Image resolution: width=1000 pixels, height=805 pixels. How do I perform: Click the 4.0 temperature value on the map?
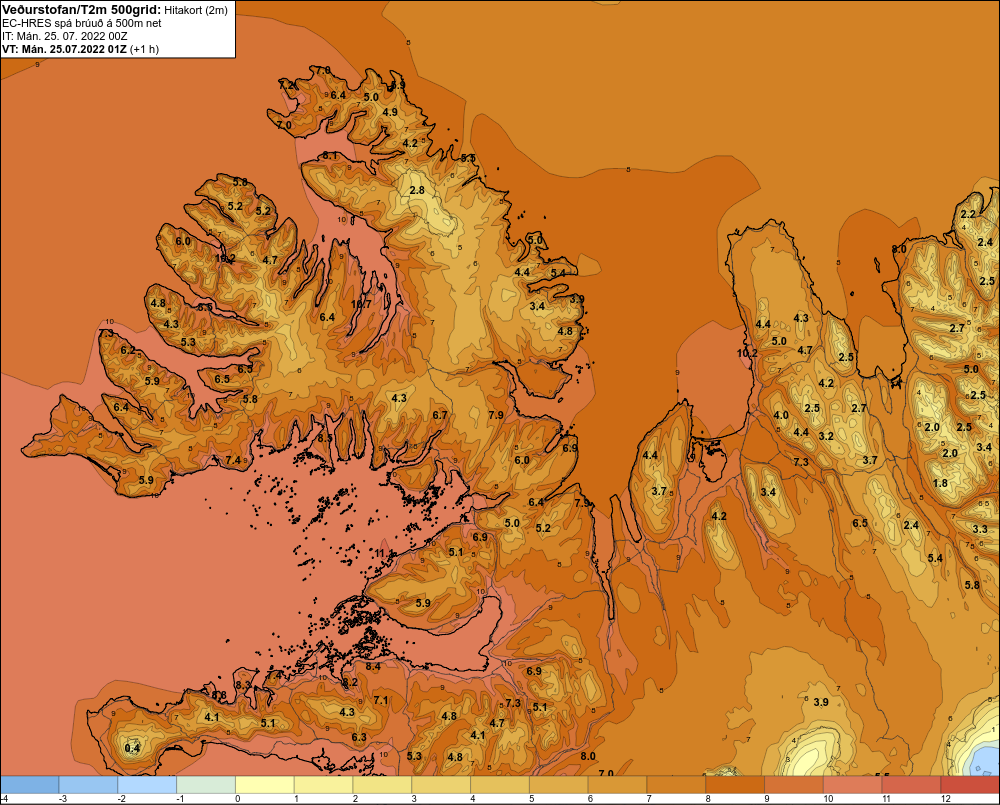coord(781,415)
